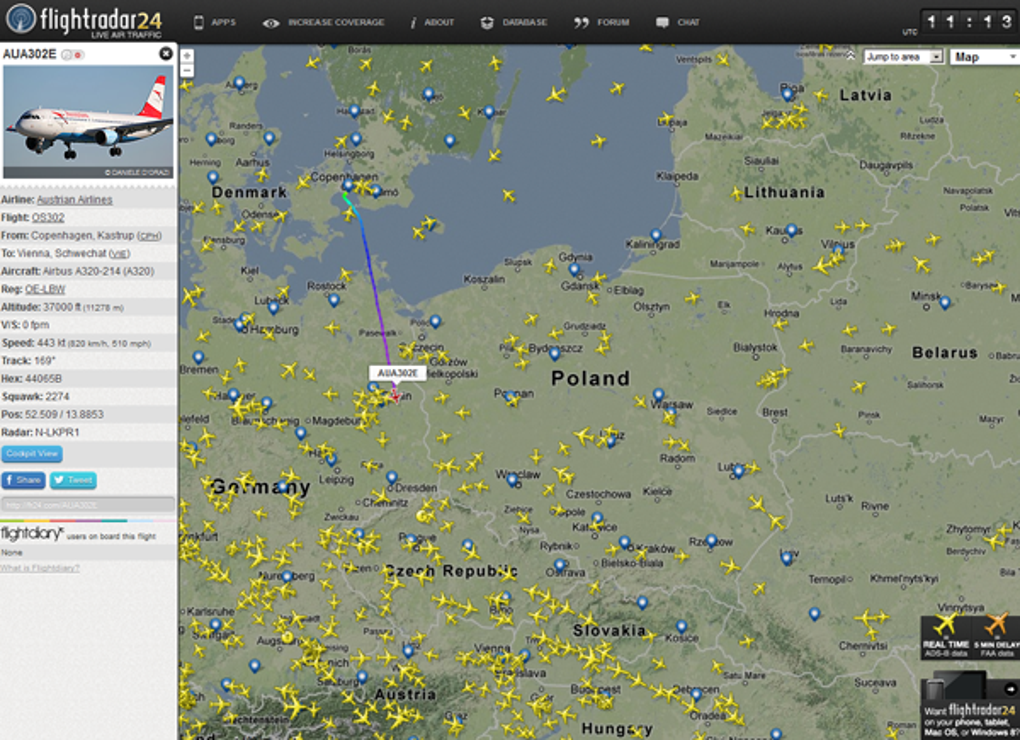The height and width of the screenshot is (740, 1020).
Task: Toggle the red follow-aircraft switch beside AUA302E
Action: click(x=77, y=55)
